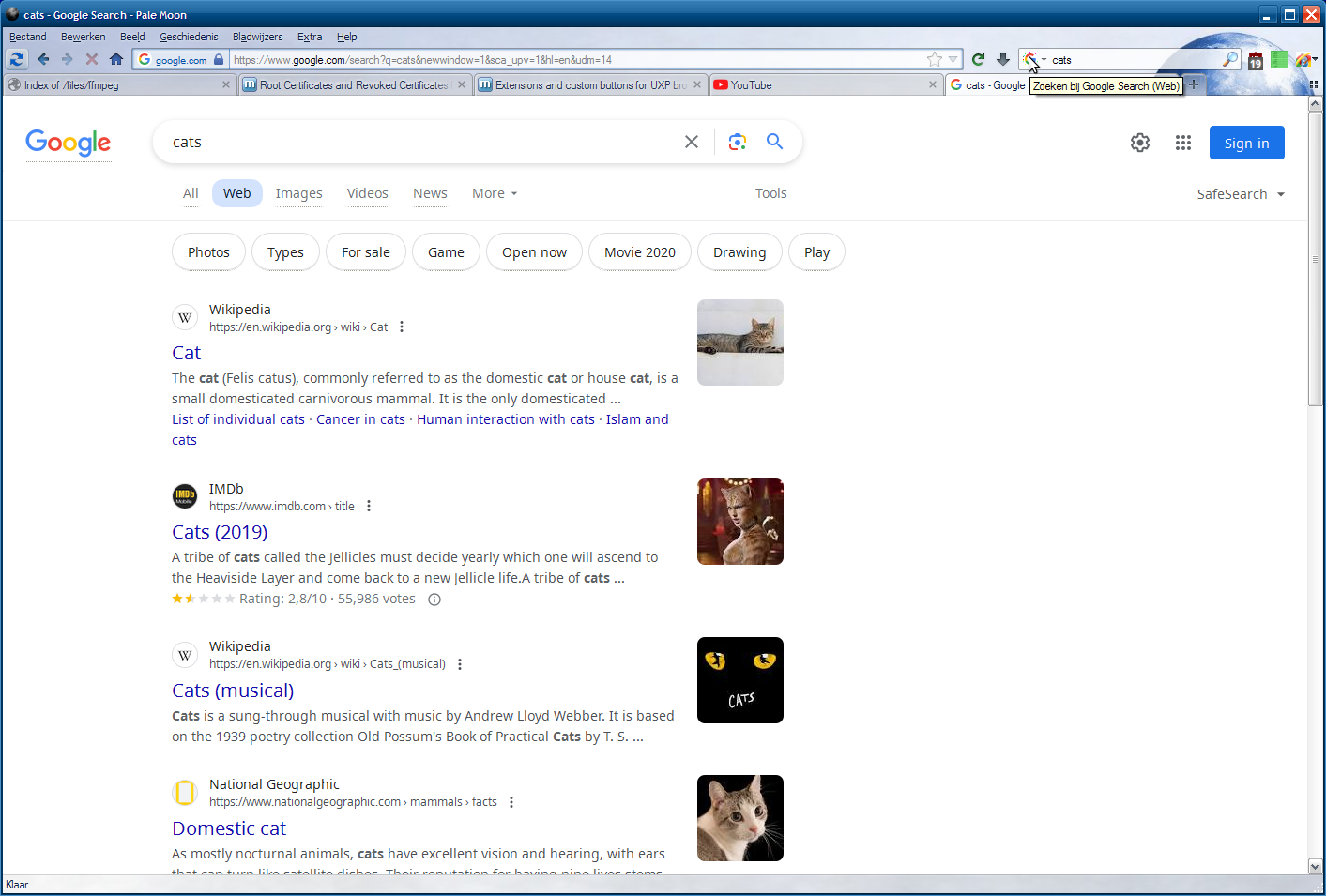Image resolution: width=1326 pixels, height=896 pixels.
Task: Click the page's vertical scrollbar down arrow
Action: click(1316, 867)
